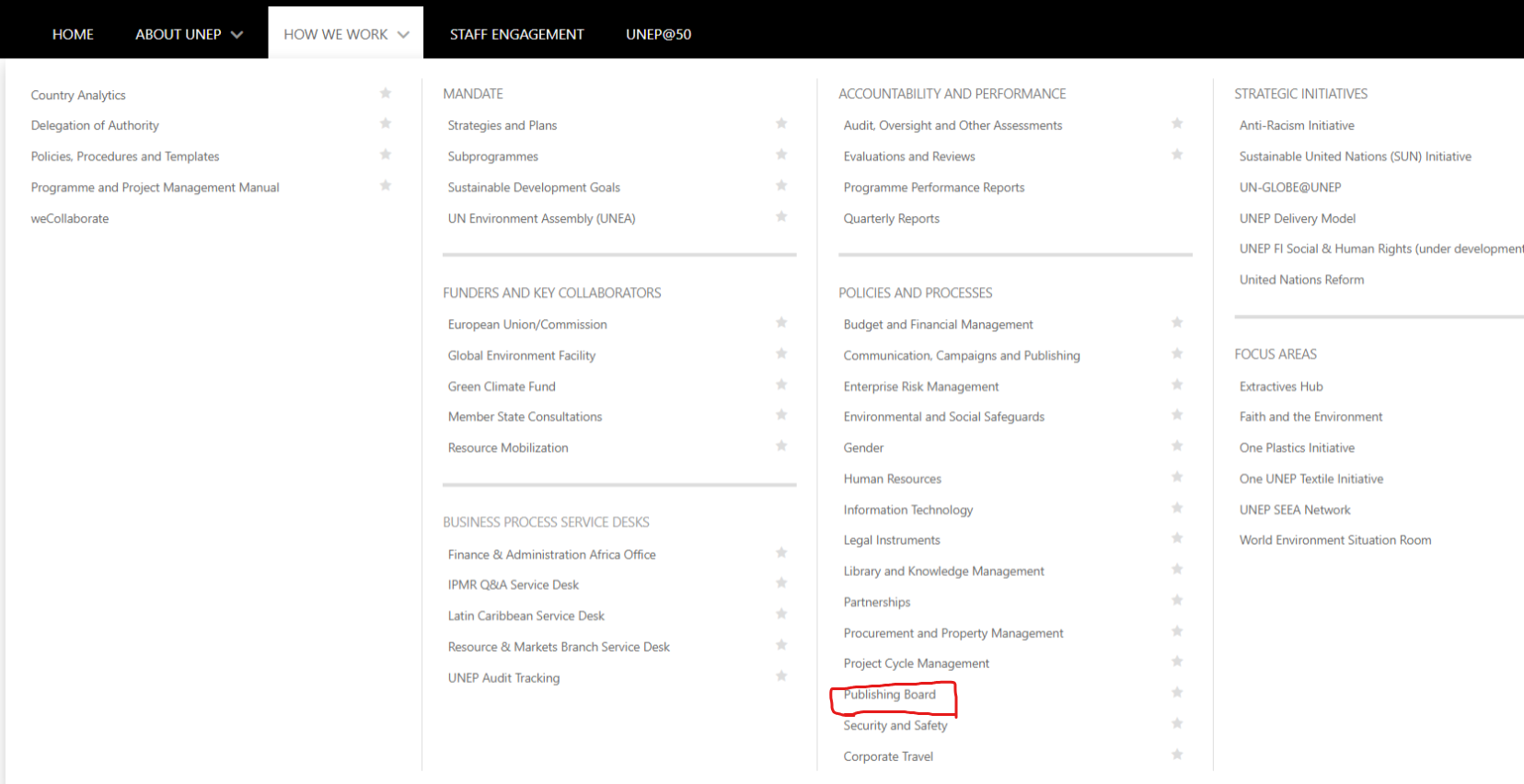
Task: Open Quarterly Reports link
Action: [891, 218]
